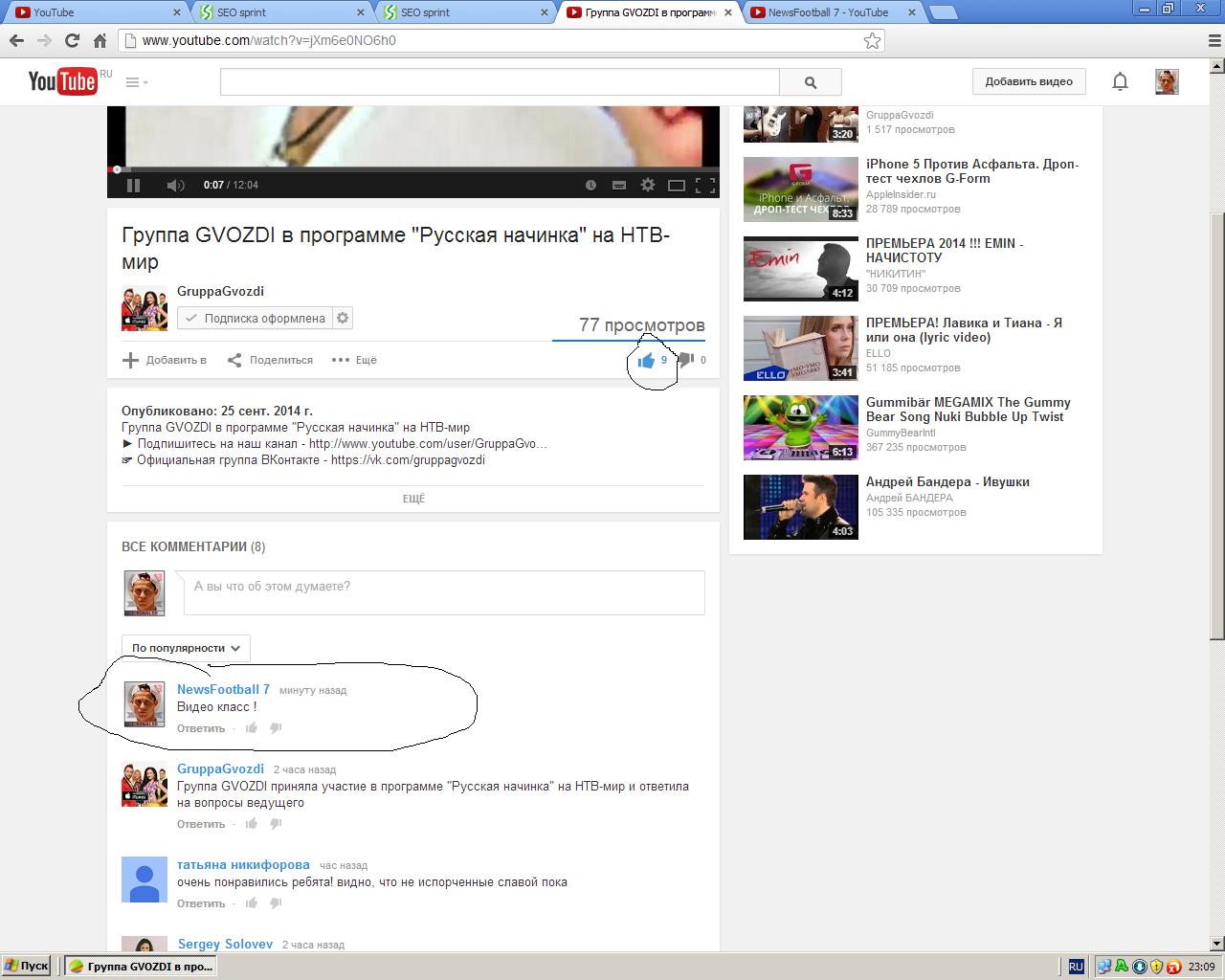The height and width of the screenshot is (980, 1225).
Task: Seek on the video progress bar
Action: pyautogui.click(x=412, y=169)
